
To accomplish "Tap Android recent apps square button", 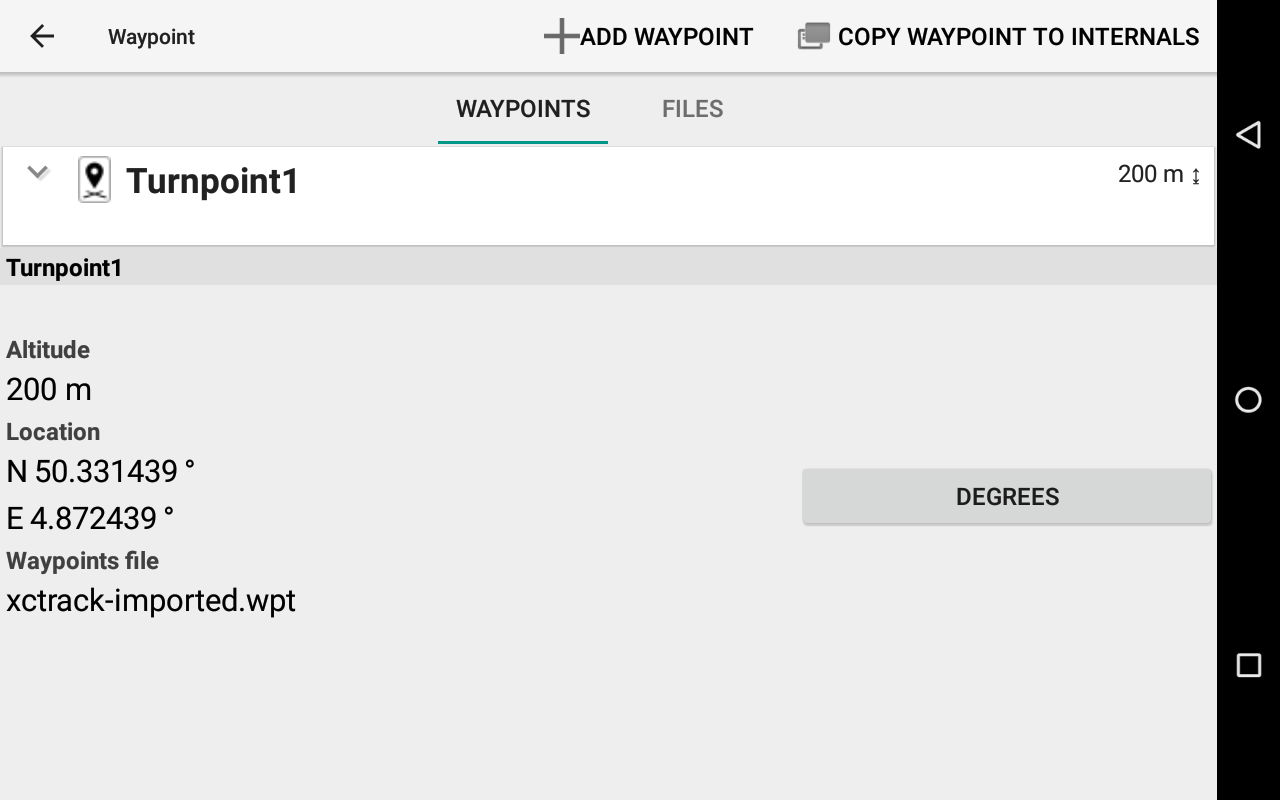I will click(x=1248, y=665).
